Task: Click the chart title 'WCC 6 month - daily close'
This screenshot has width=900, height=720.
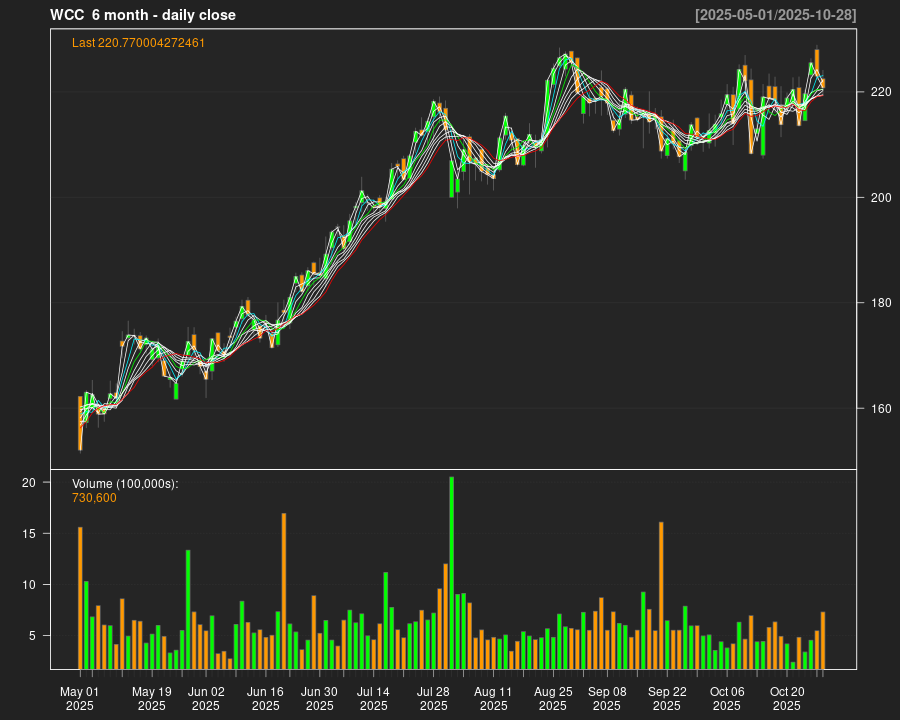Action: click(x=143, y=15)
